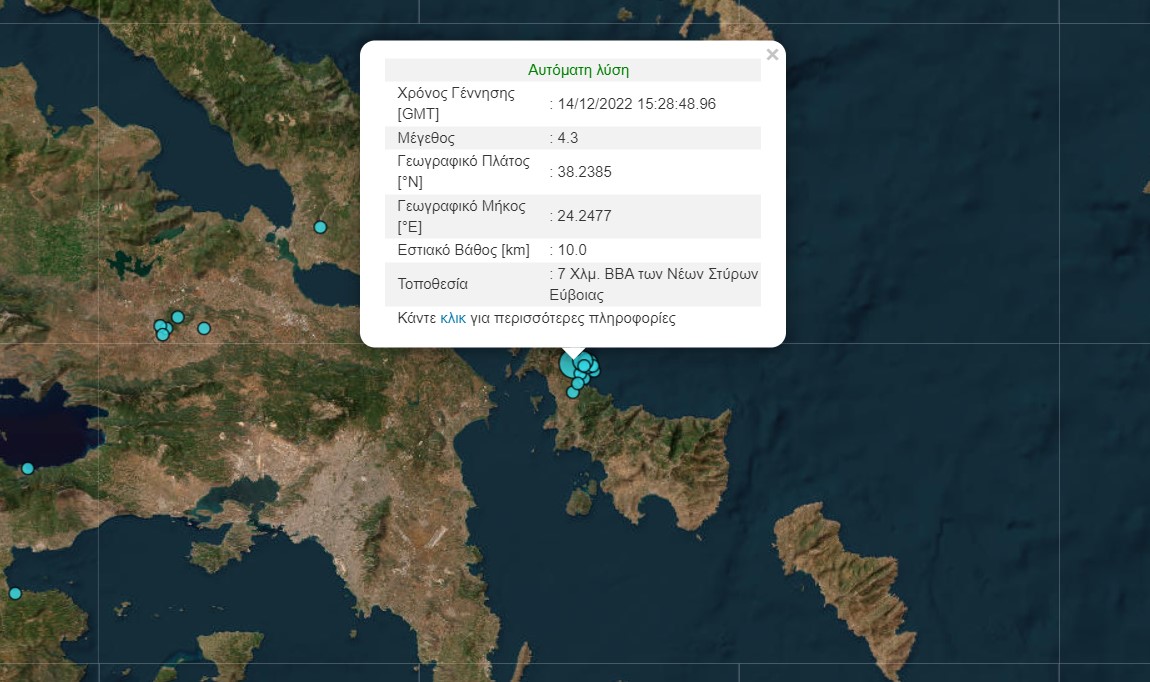Click the isolated earthquake marker left of the popup
This screenshot has height=682, width=1150.
click(x=320, y=227)
